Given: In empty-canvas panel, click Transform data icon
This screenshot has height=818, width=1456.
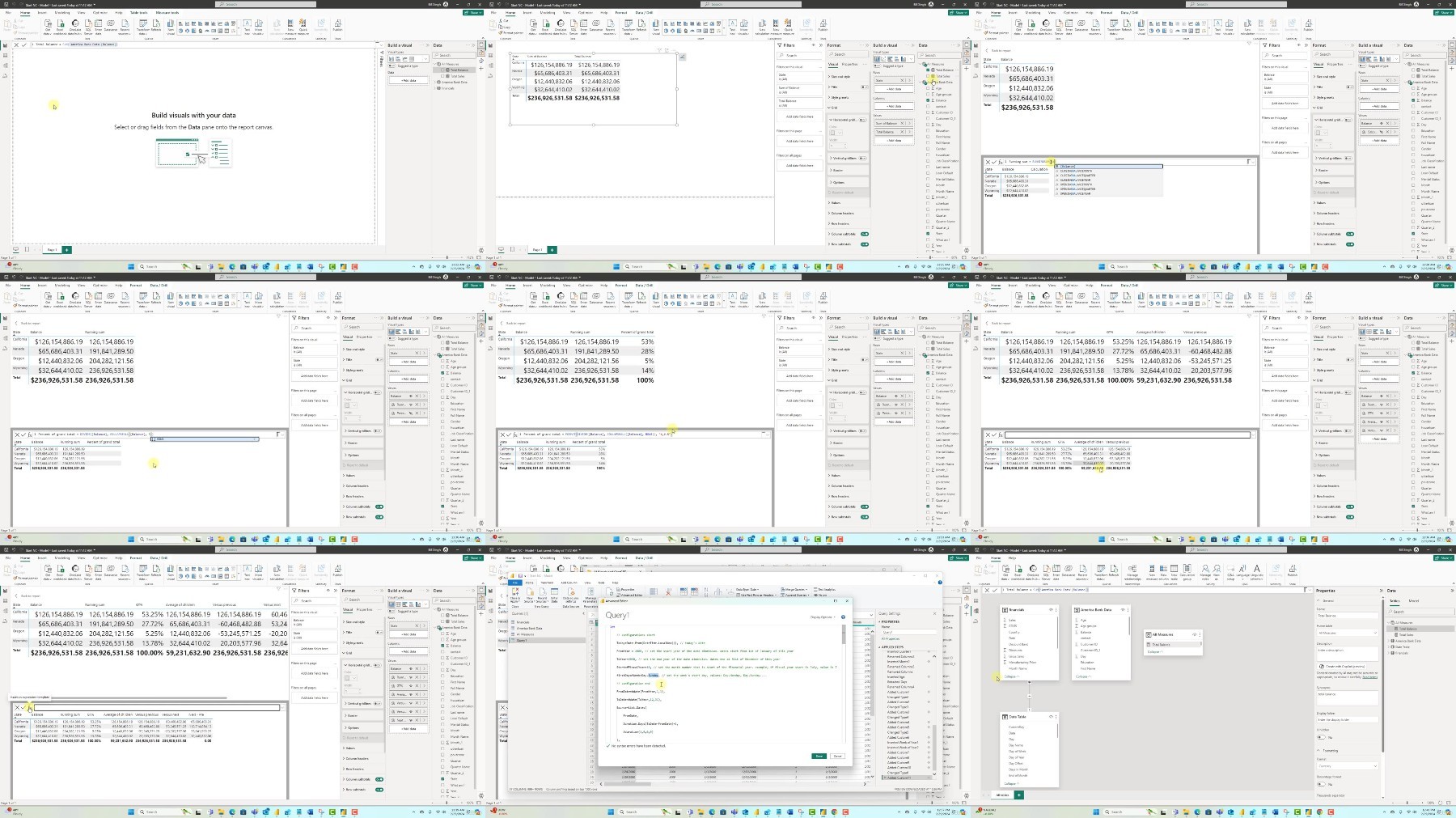Looking at the screenshot, I should point(143,27).
